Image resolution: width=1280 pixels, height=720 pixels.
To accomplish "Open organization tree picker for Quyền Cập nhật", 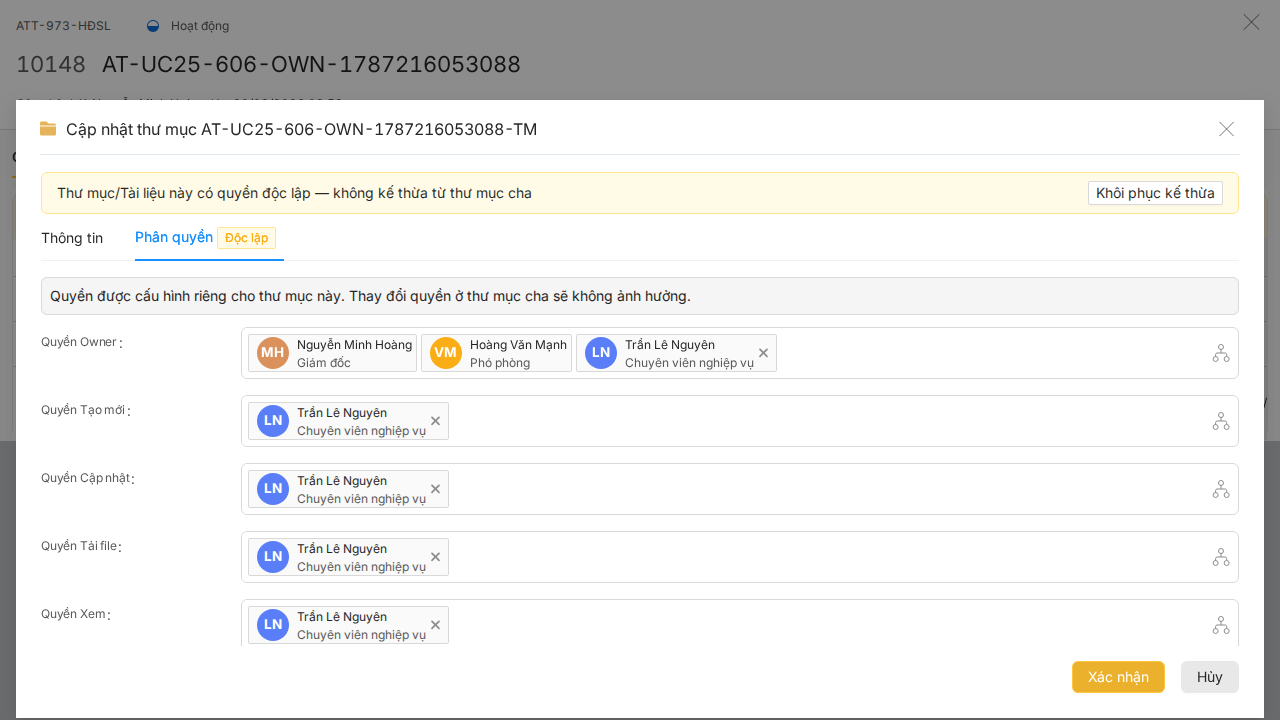I will [x=1221, y=489].
